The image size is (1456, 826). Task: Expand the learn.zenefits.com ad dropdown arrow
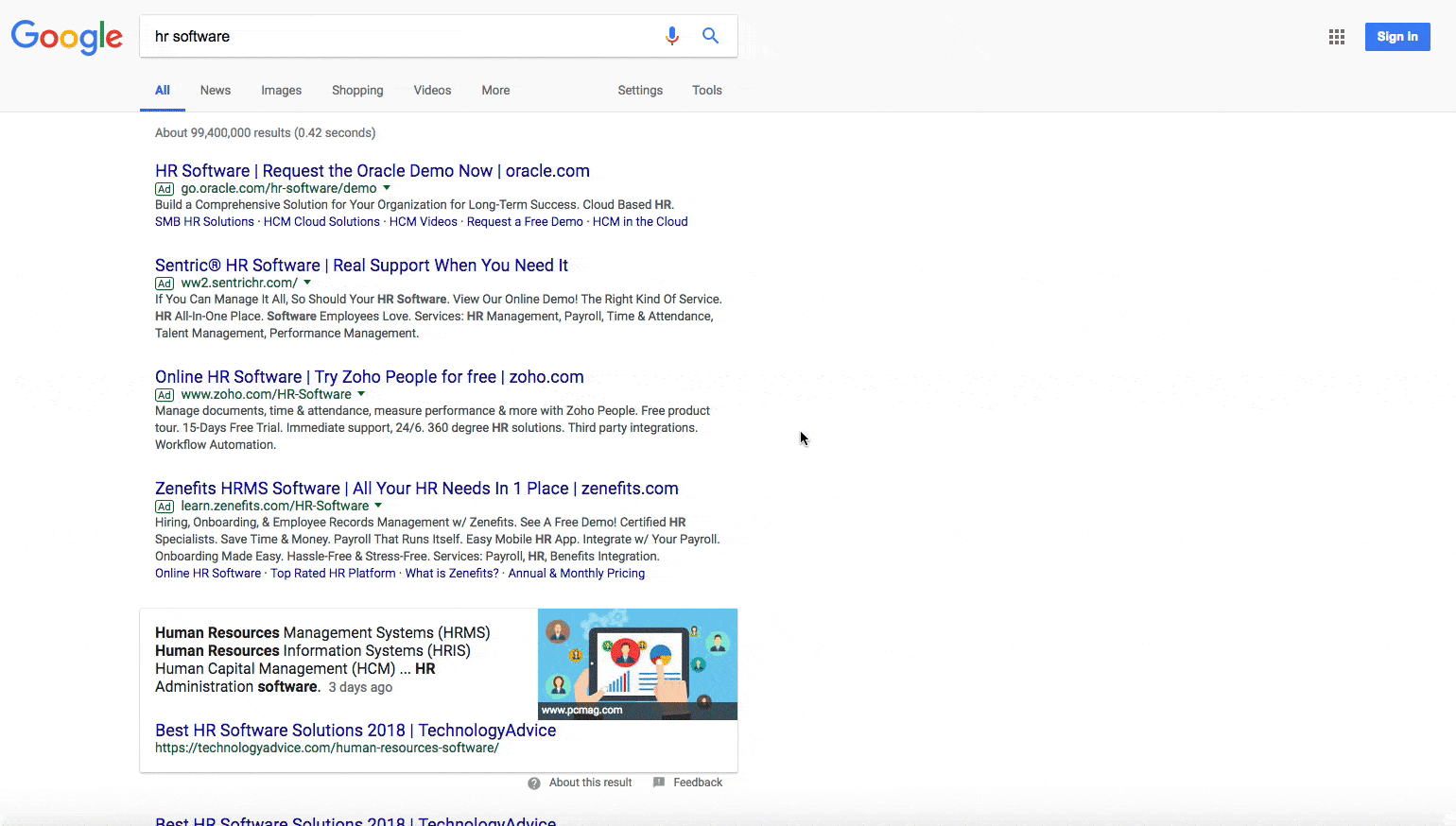pyautogui.click(x=378, y=506)
